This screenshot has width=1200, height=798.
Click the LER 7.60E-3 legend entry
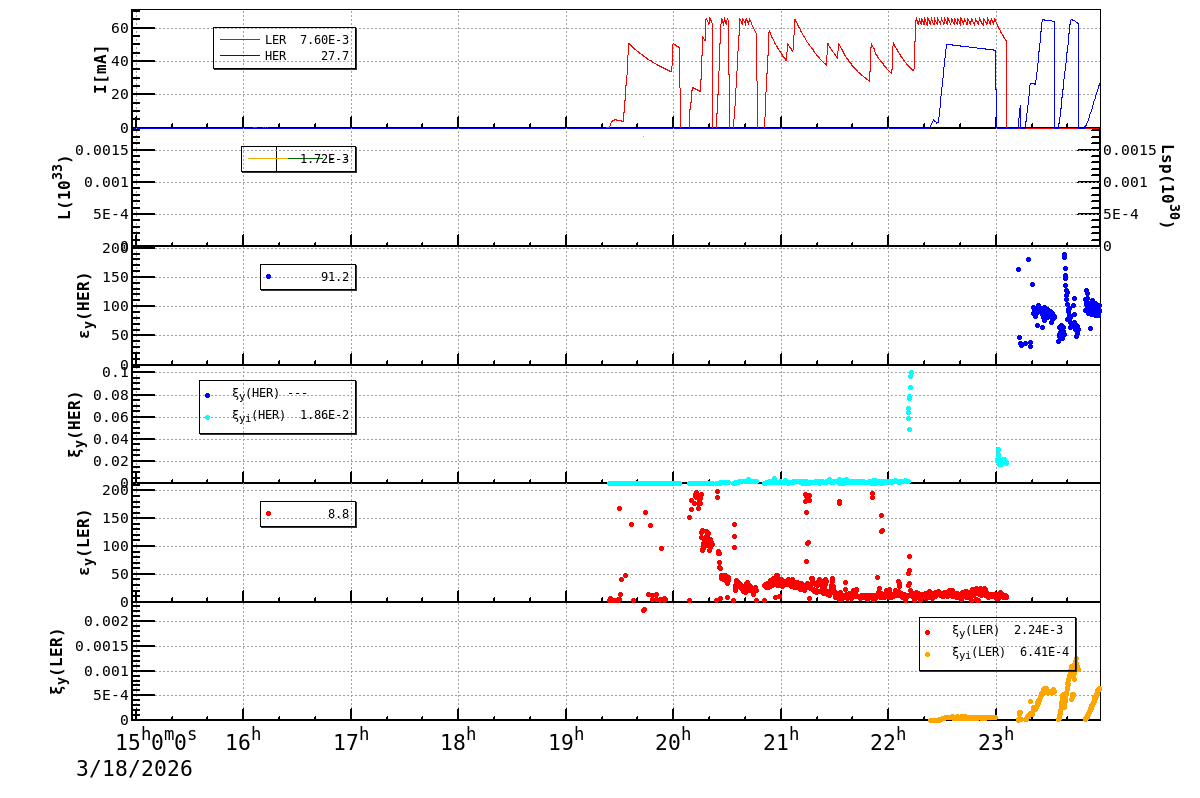(284, 40)
